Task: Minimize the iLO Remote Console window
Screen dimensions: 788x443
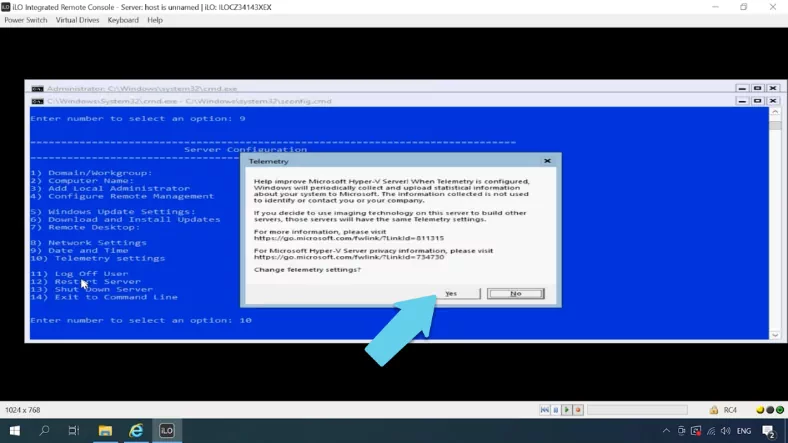Action: (x=715, y=7)
